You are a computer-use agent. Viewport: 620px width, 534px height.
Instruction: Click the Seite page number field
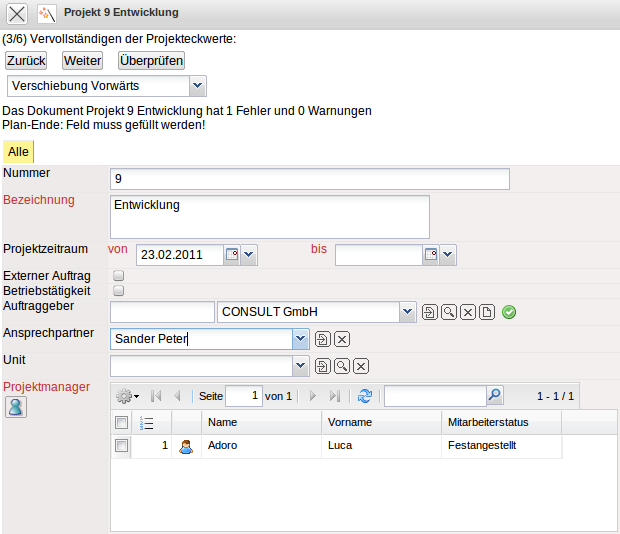click(244, 396)
